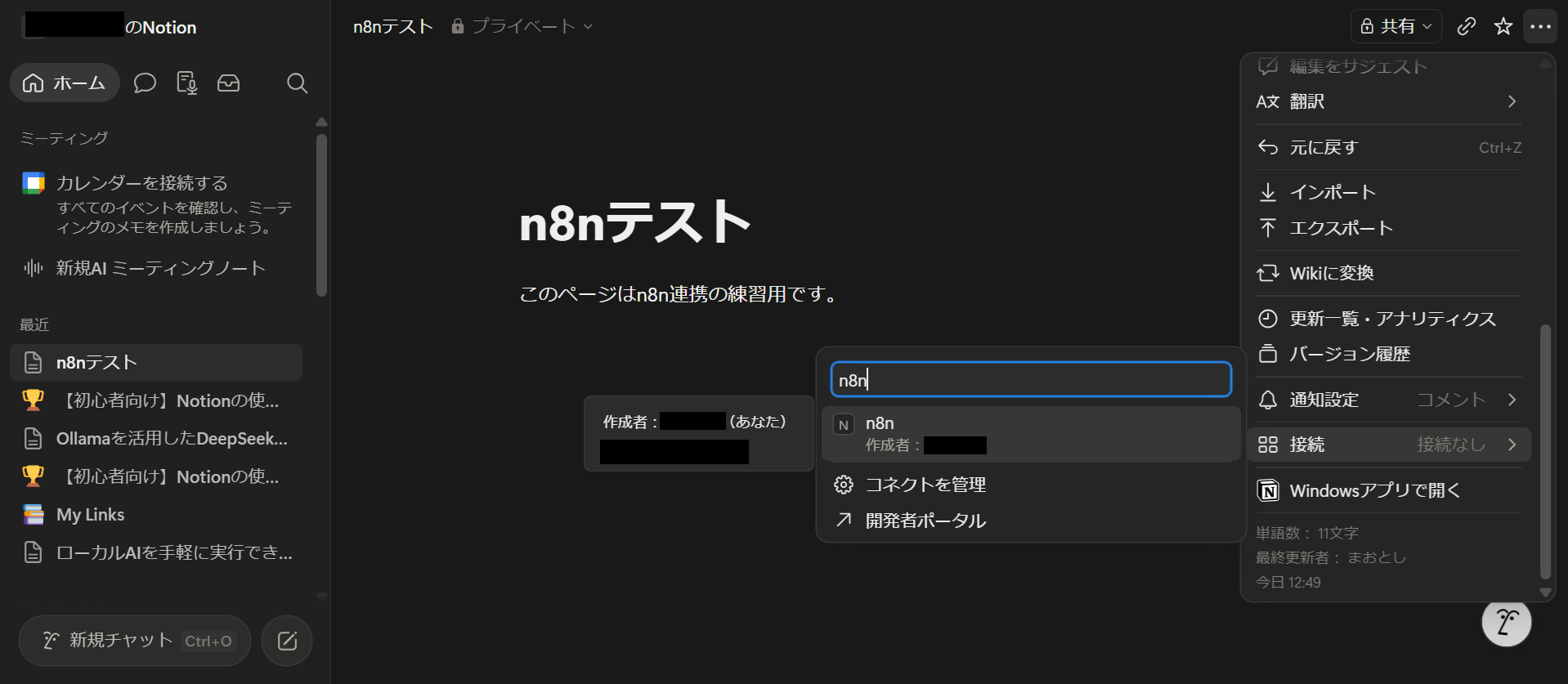Select the n8n connection result
This screenshot has height=684, width=1568.
pyautogui.click(x=1031, y=434)
